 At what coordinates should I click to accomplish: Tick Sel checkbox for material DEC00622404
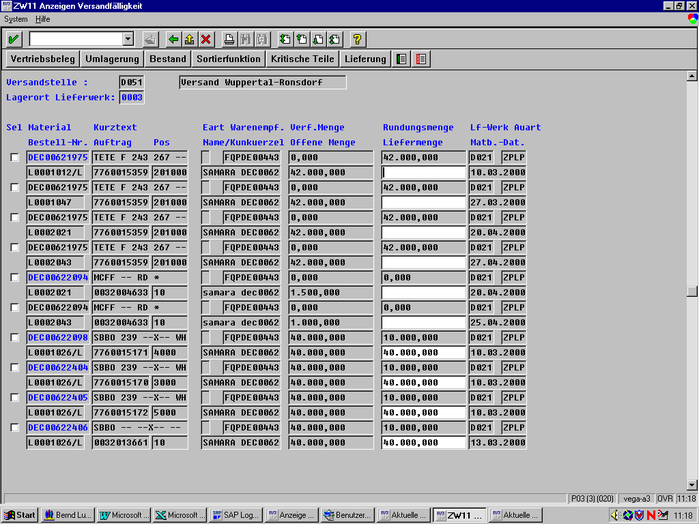pos(15,367)
